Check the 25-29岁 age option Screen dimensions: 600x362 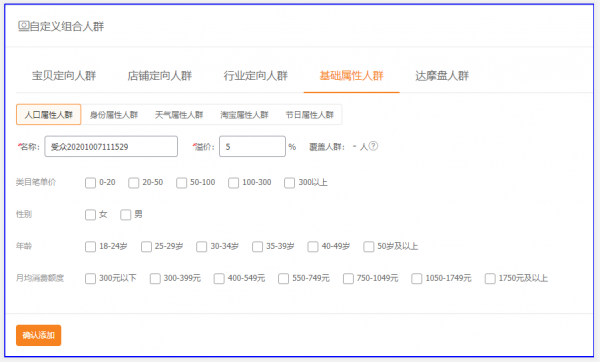pyautogui.click(x=146, y=246)
